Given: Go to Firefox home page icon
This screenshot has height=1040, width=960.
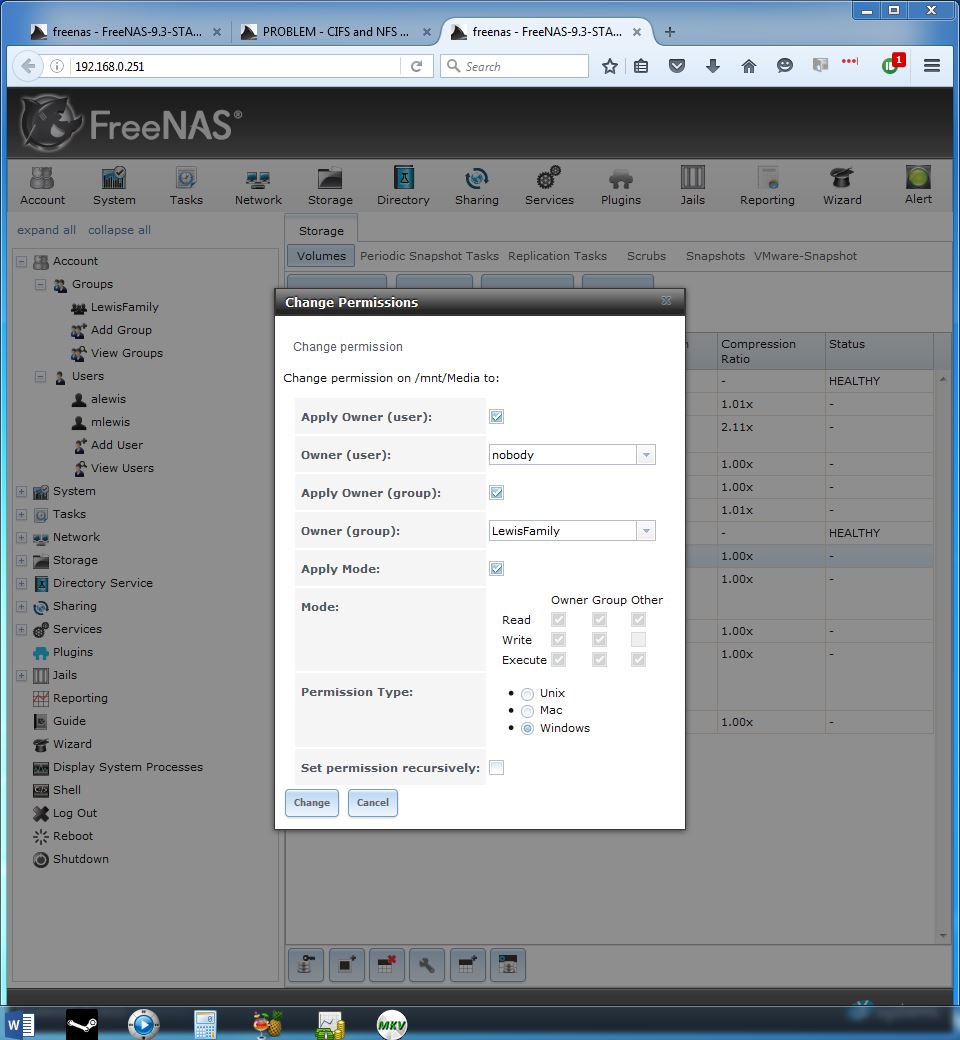Looking at the screenshot, I should (x=748, y=66).
